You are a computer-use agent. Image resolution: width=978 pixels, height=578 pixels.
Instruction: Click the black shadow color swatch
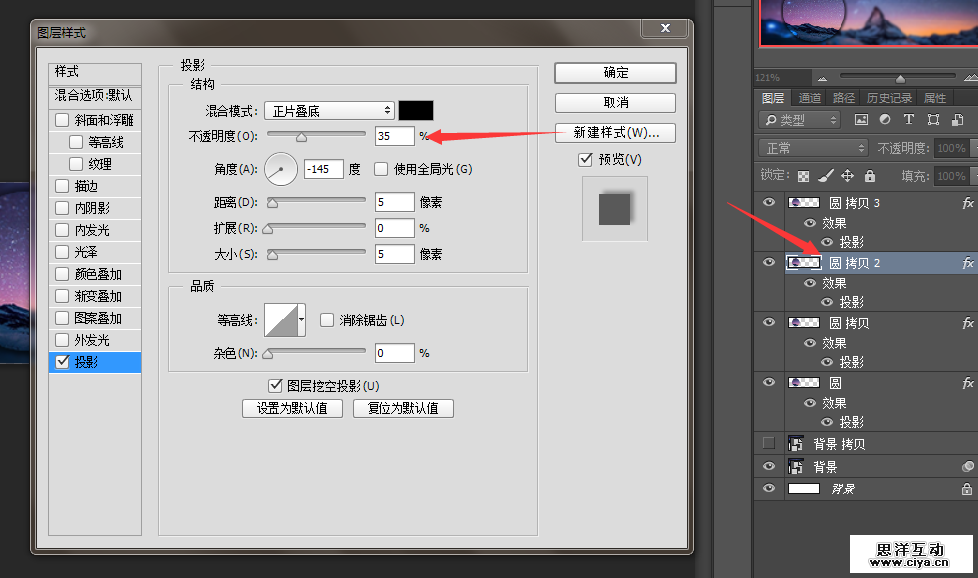[416, 111]
